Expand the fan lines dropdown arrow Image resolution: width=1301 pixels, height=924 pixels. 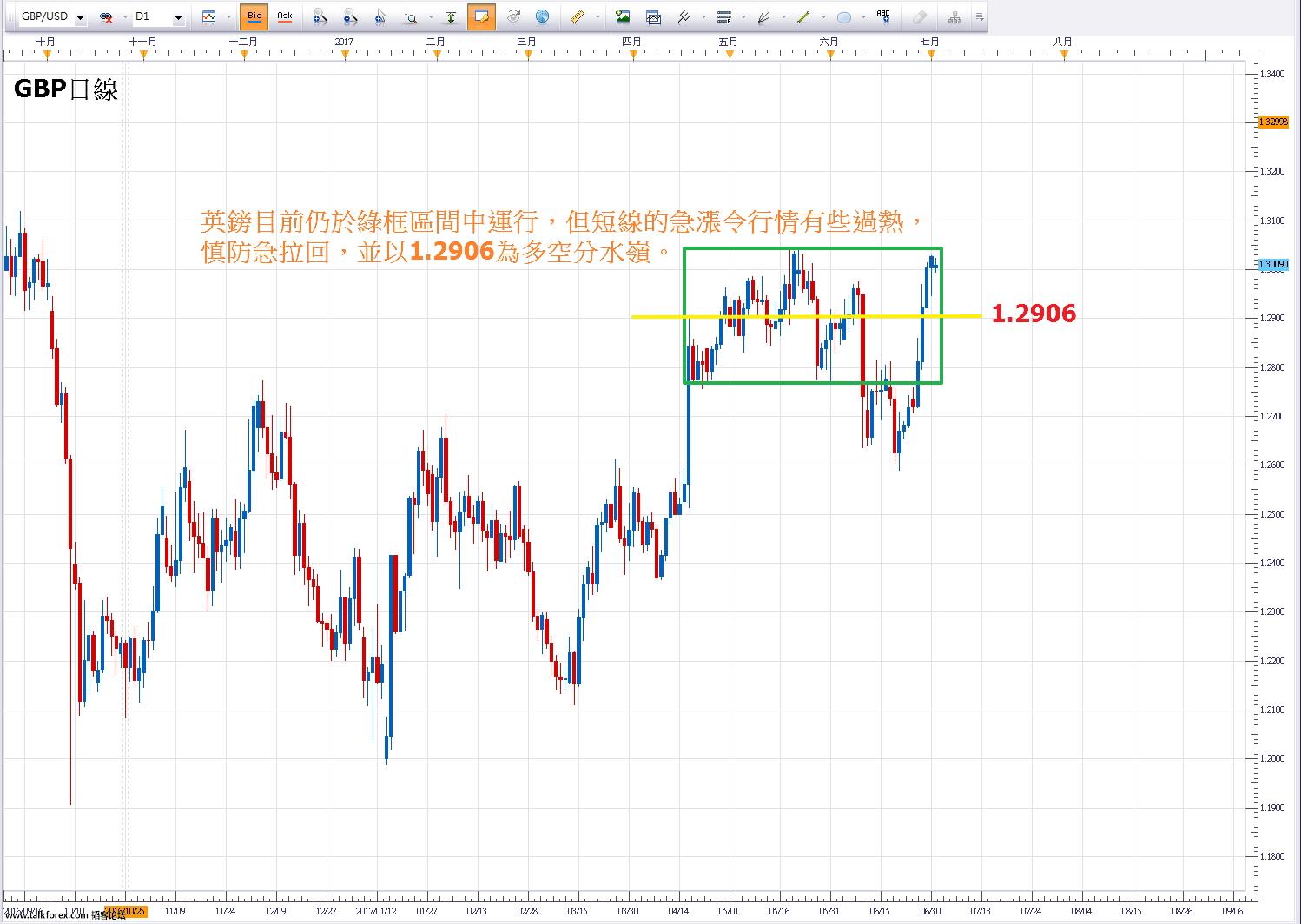[784, 16]
